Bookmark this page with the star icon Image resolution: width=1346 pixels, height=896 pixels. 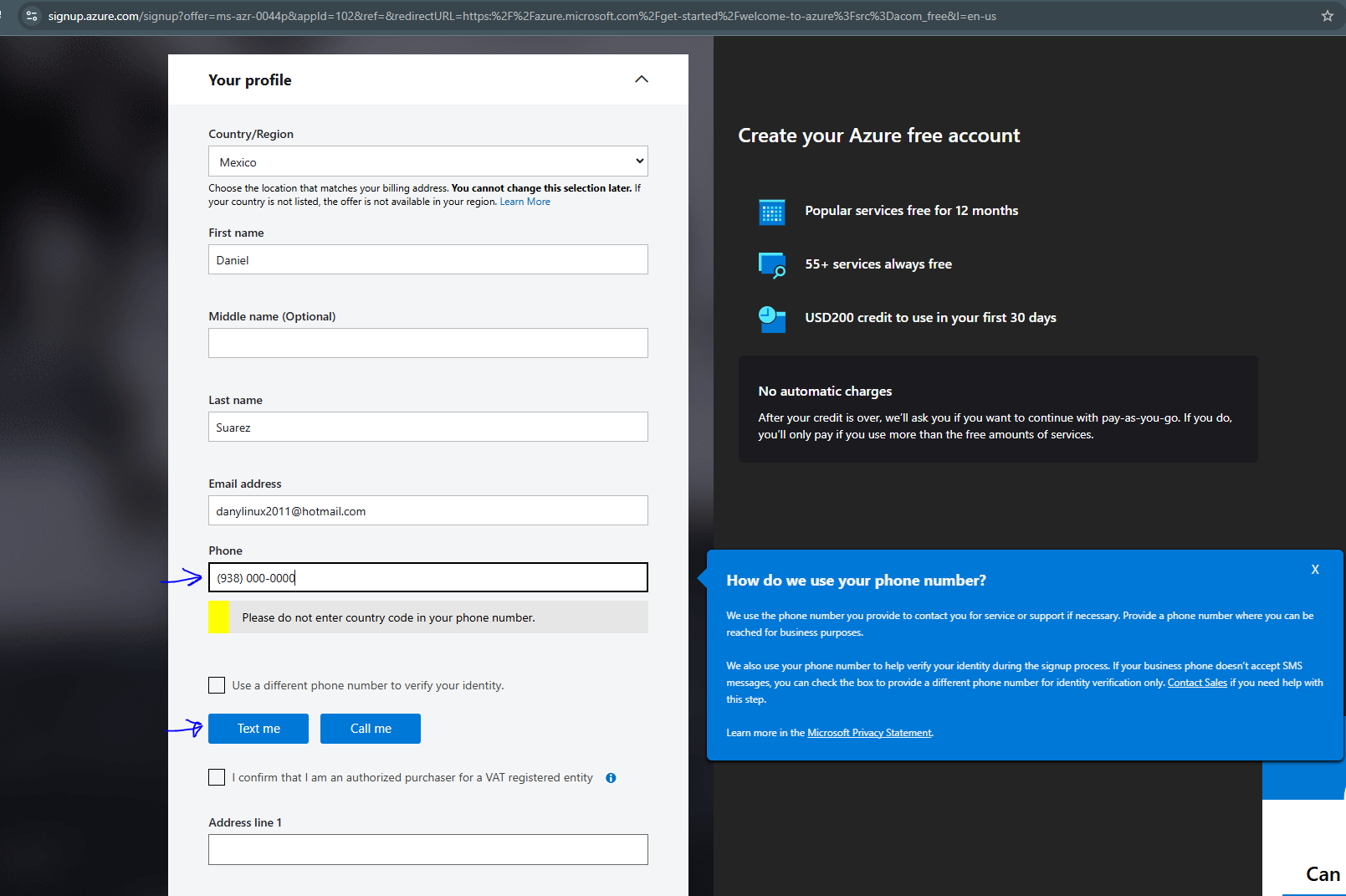(1328, 16)
